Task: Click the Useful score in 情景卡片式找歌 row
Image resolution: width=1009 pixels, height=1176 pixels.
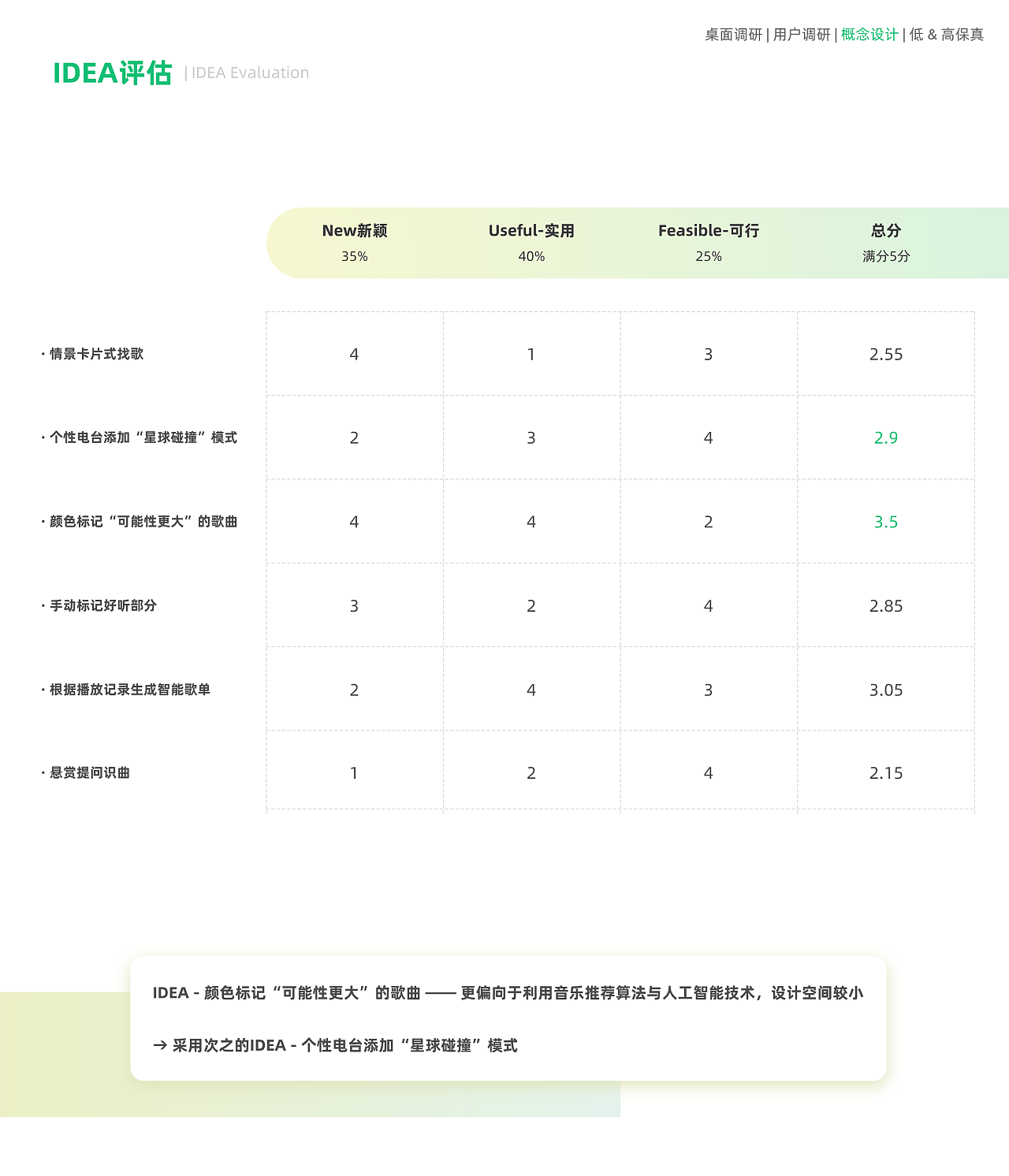Action: pyautogui.click(x=531, y=355)
